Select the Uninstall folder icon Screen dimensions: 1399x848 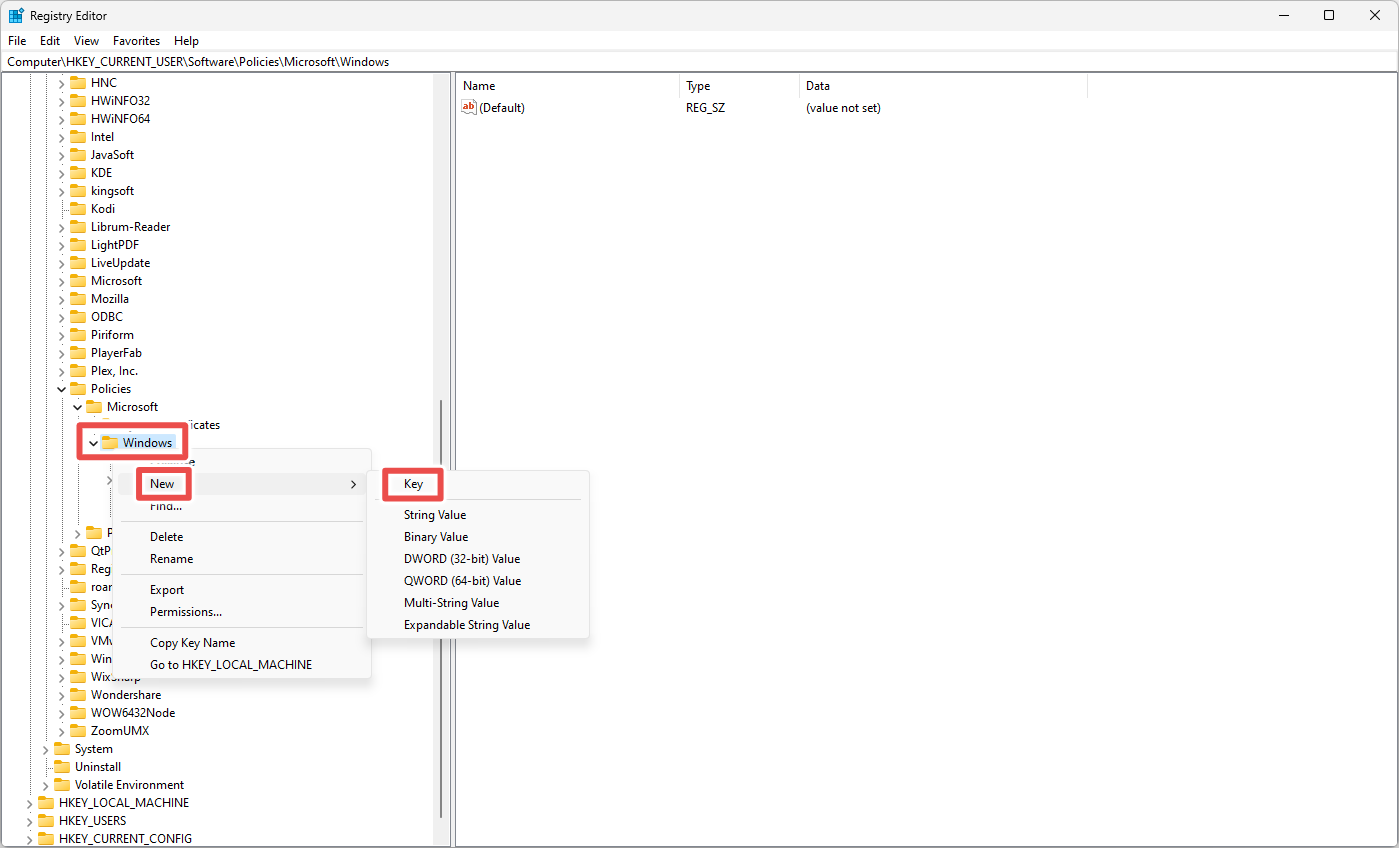click(x=62, y=767)
